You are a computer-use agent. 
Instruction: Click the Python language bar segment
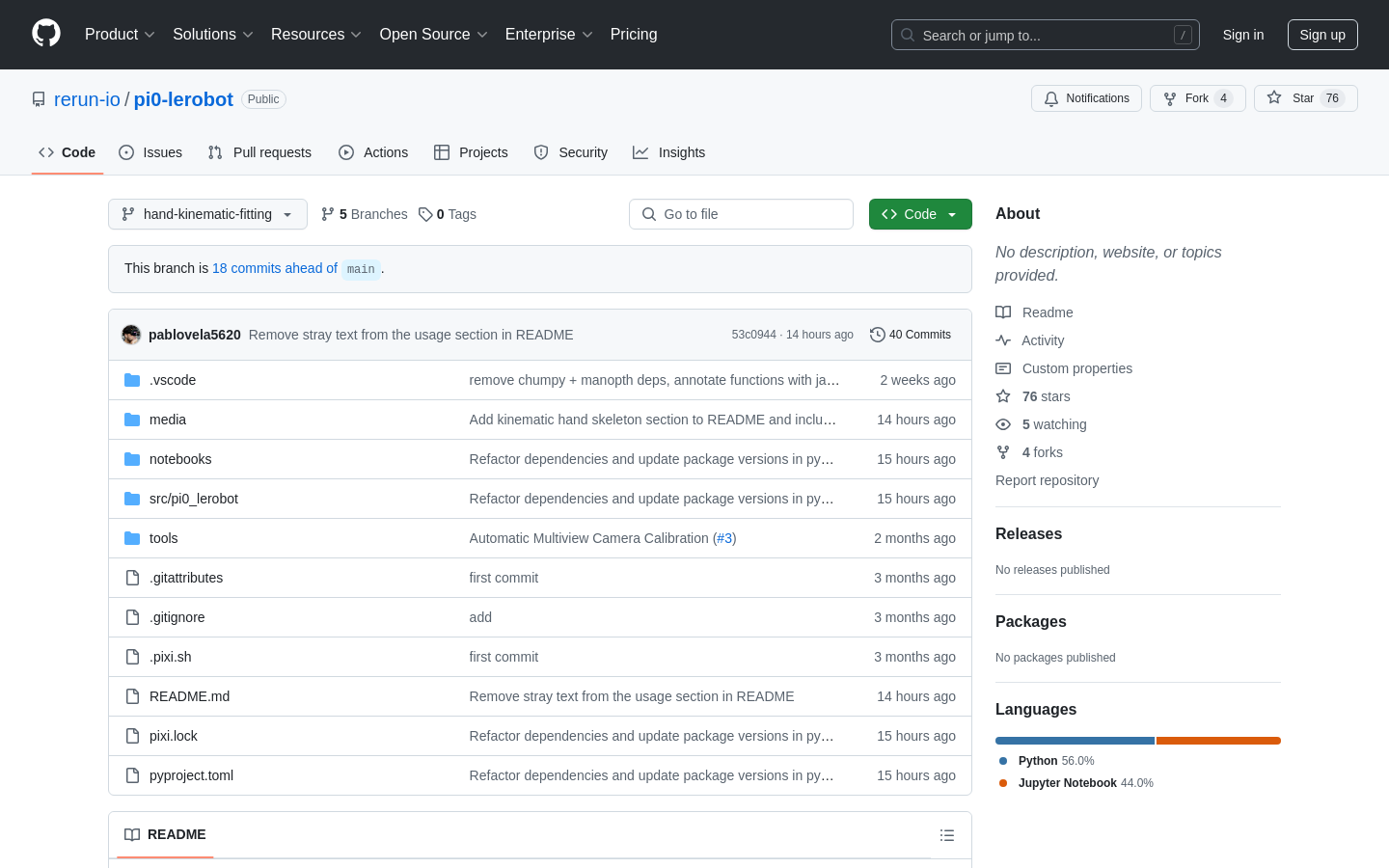point(1075,741)
